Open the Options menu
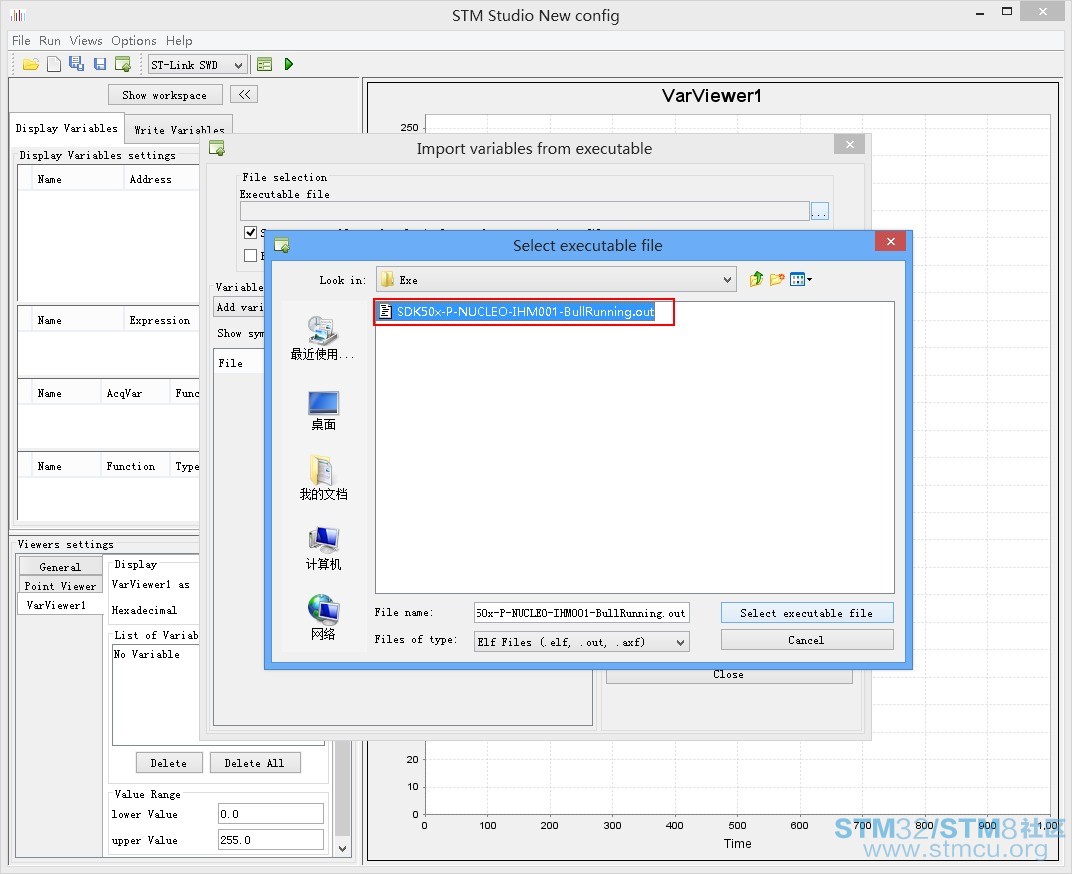Screen dimensions: 1072x874 133,40
